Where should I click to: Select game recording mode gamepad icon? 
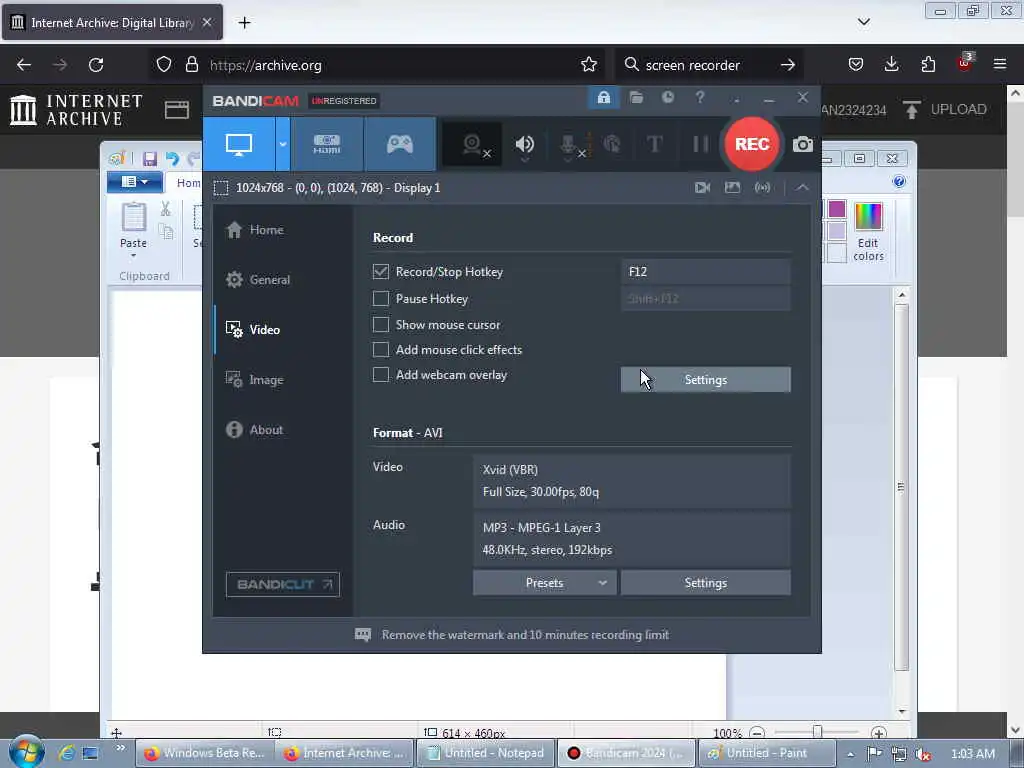[x=400, y=144]
